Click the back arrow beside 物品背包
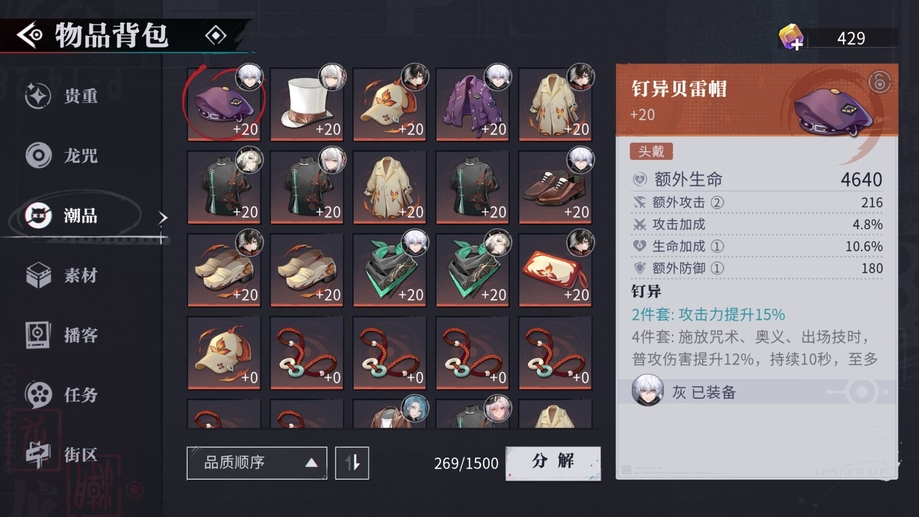Viewport: 919px width, 517px height. pyautogui.click(x=29, y=36)
